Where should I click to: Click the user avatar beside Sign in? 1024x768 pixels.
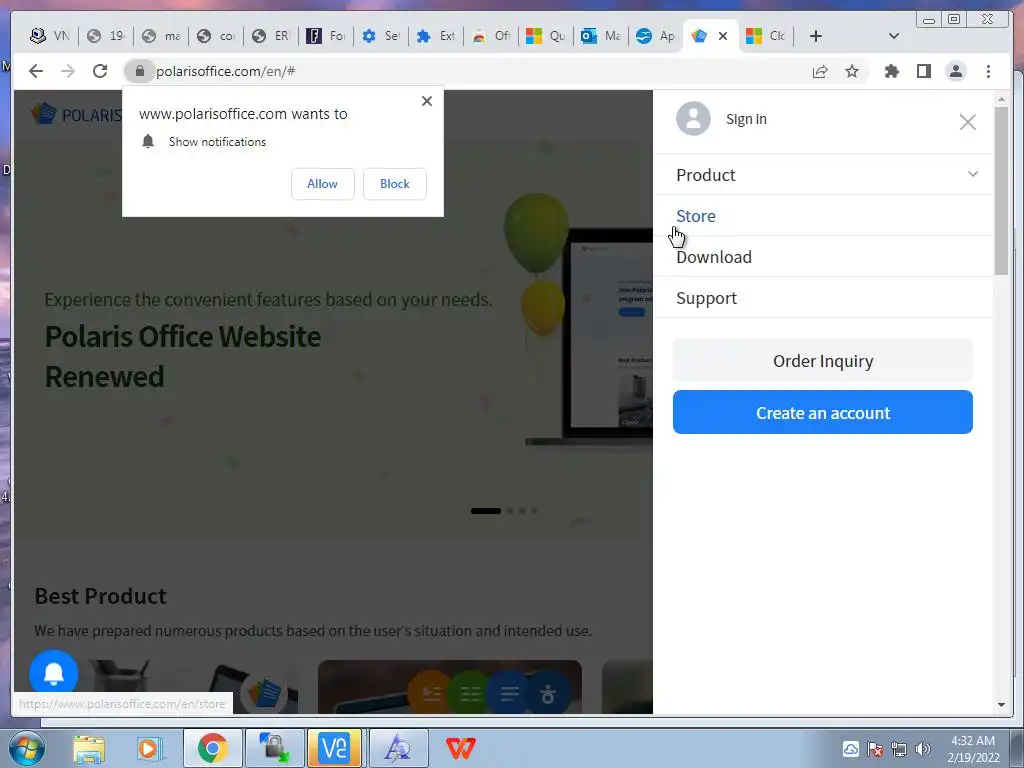(x=693, y=119)
